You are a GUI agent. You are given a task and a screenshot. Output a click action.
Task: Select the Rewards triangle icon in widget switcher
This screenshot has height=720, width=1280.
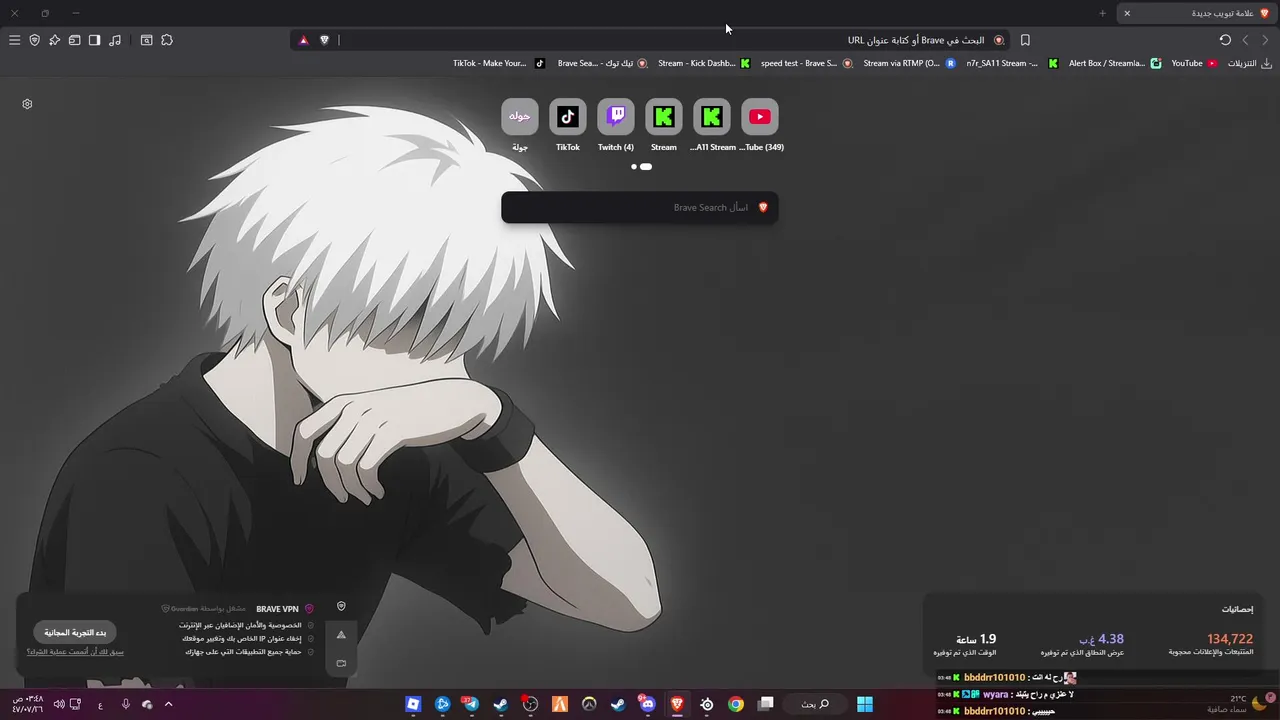pos(341,635)
